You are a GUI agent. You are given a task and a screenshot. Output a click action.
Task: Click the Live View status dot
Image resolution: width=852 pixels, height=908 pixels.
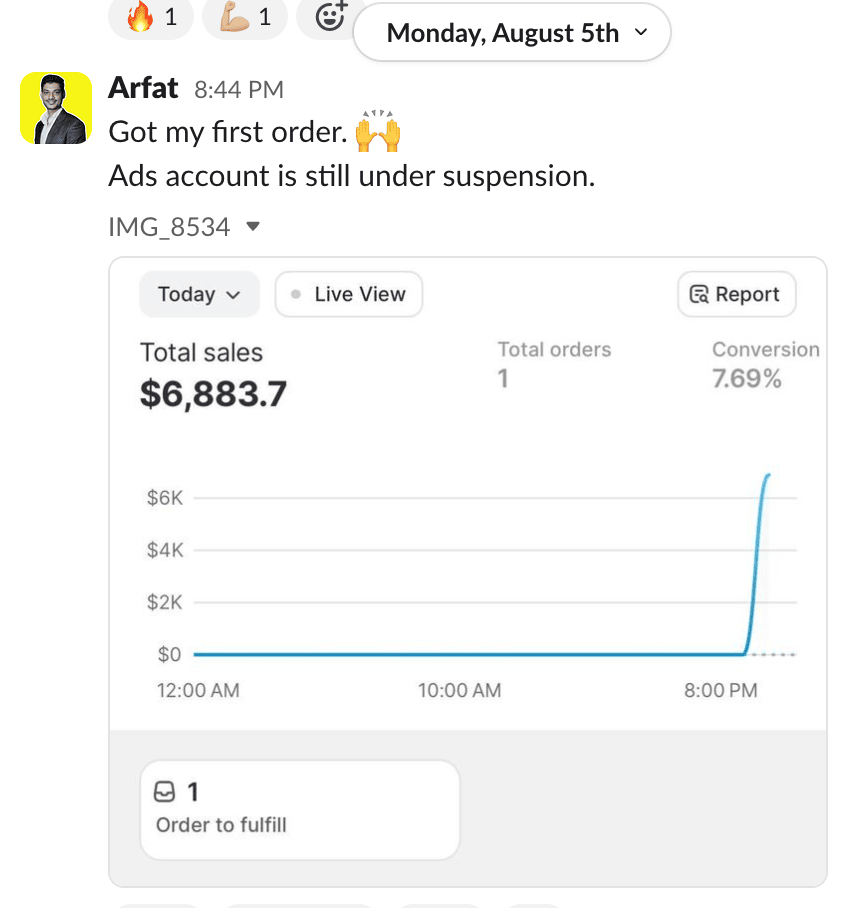(295, 294)
